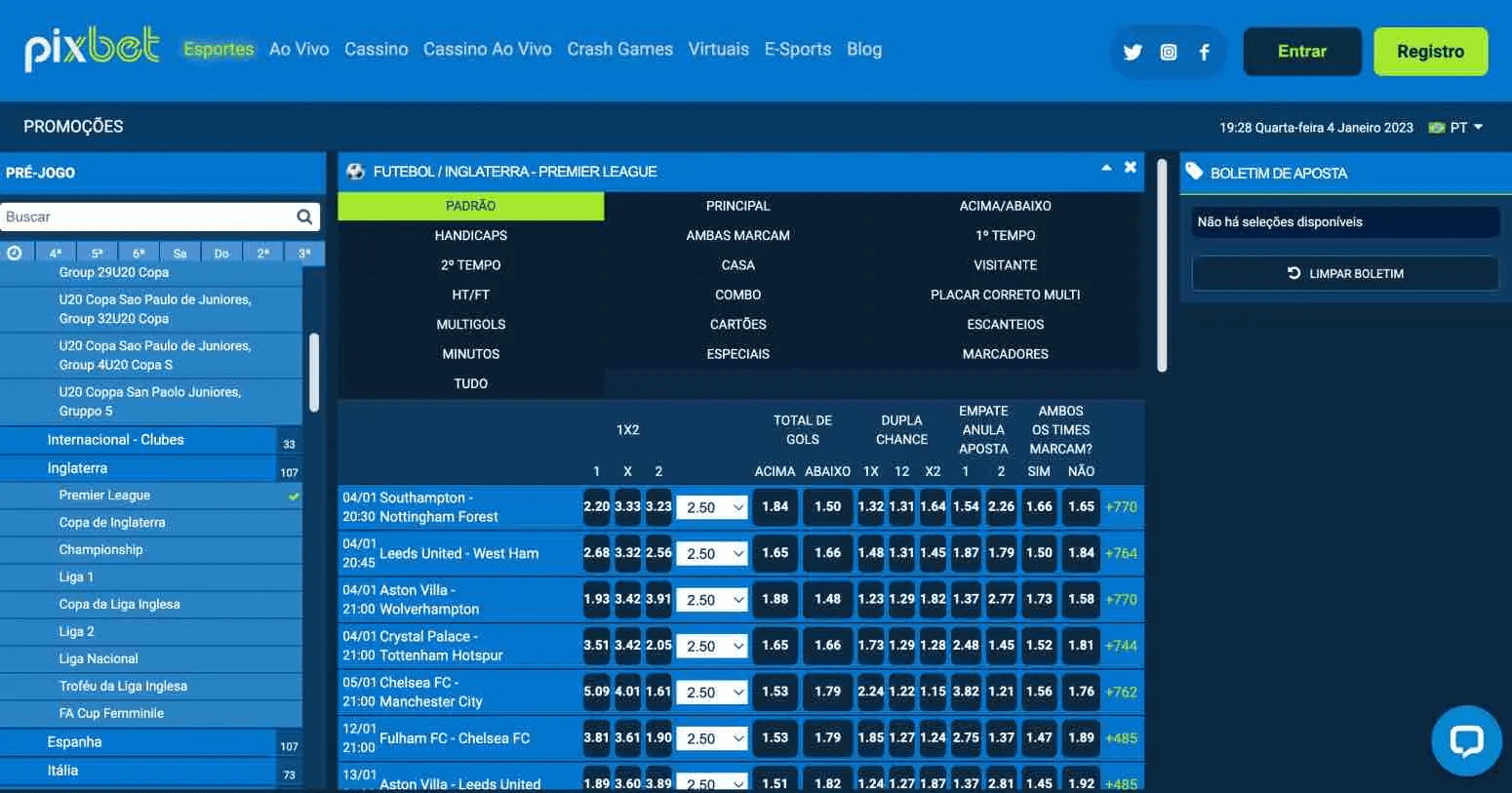
Task: Select FA Cup Femminile
Action: [x=151, y=714]
